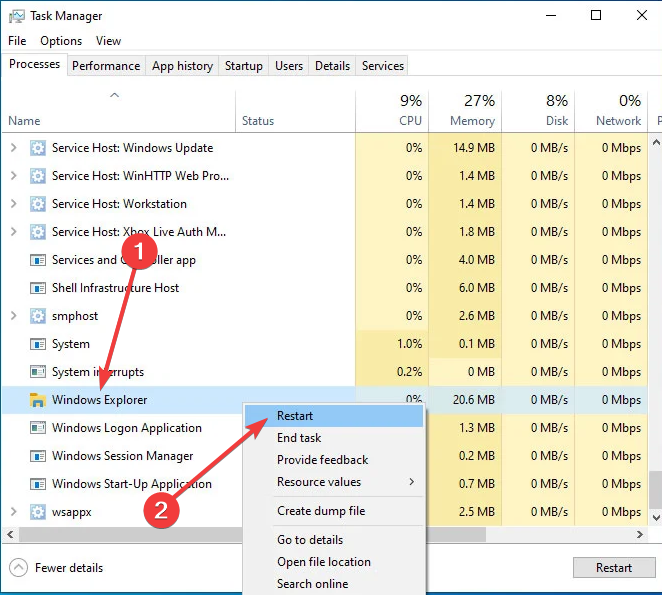662x595 pixels.
Task: Click the Windows Explorer folder icon
Action: pos(38,400)
